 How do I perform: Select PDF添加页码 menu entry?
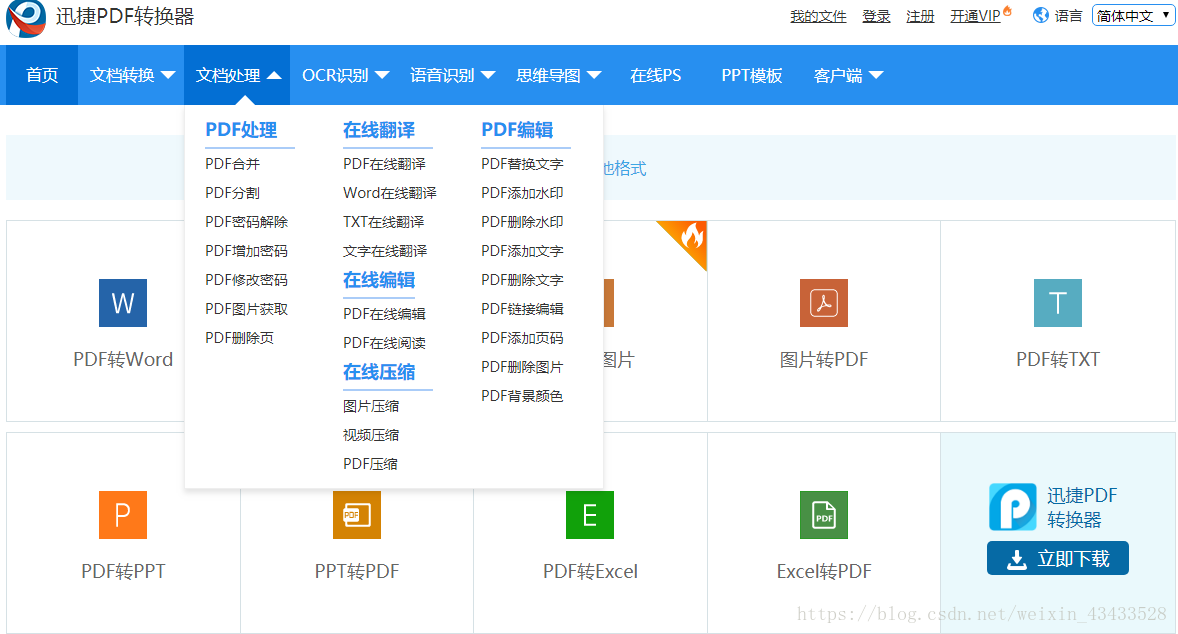point(522,338)
